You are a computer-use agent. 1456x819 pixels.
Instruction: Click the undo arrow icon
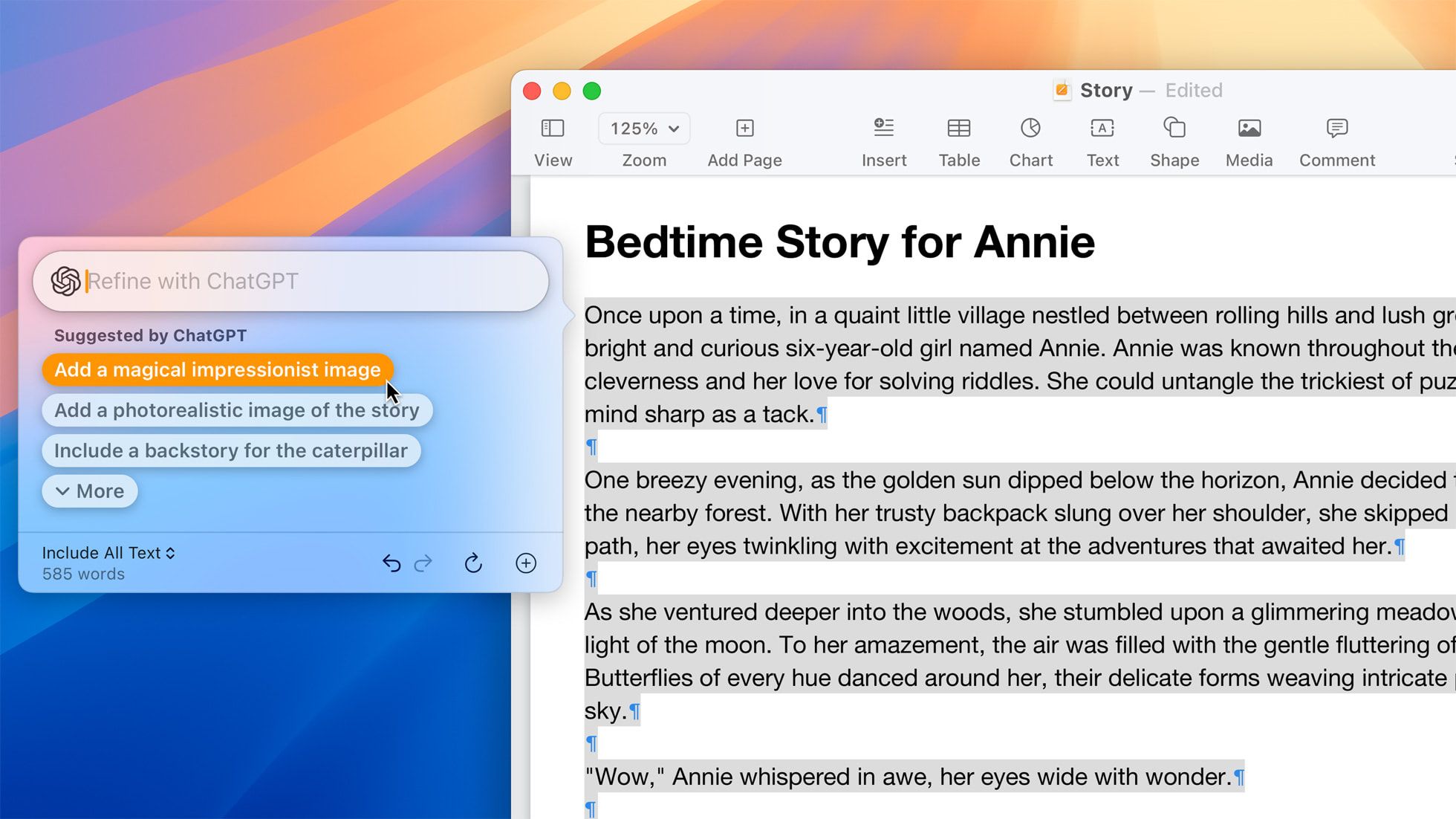[x=392, y=562]
